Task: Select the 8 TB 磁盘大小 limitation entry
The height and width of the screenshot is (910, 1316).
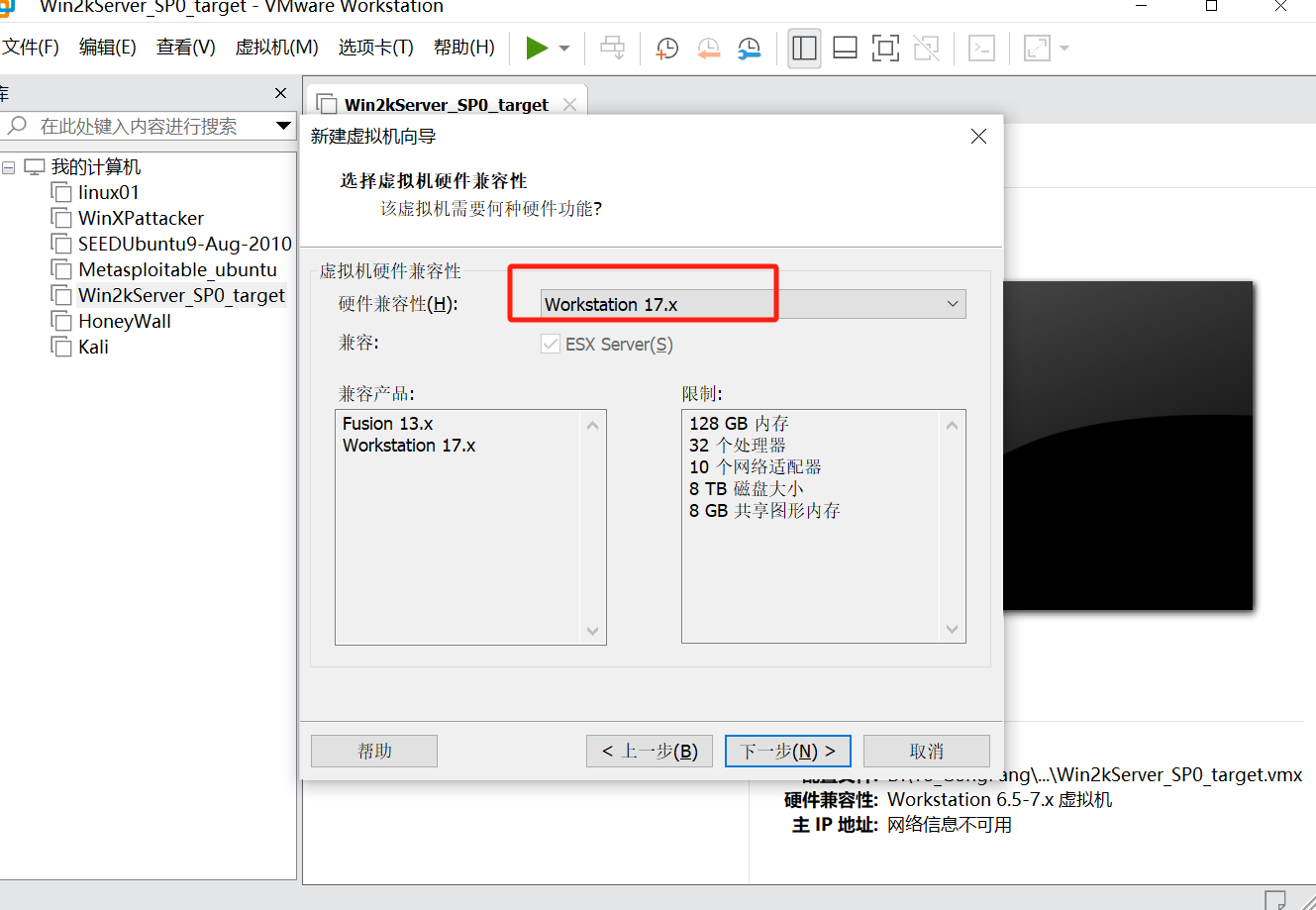Action: click(747, 489)
